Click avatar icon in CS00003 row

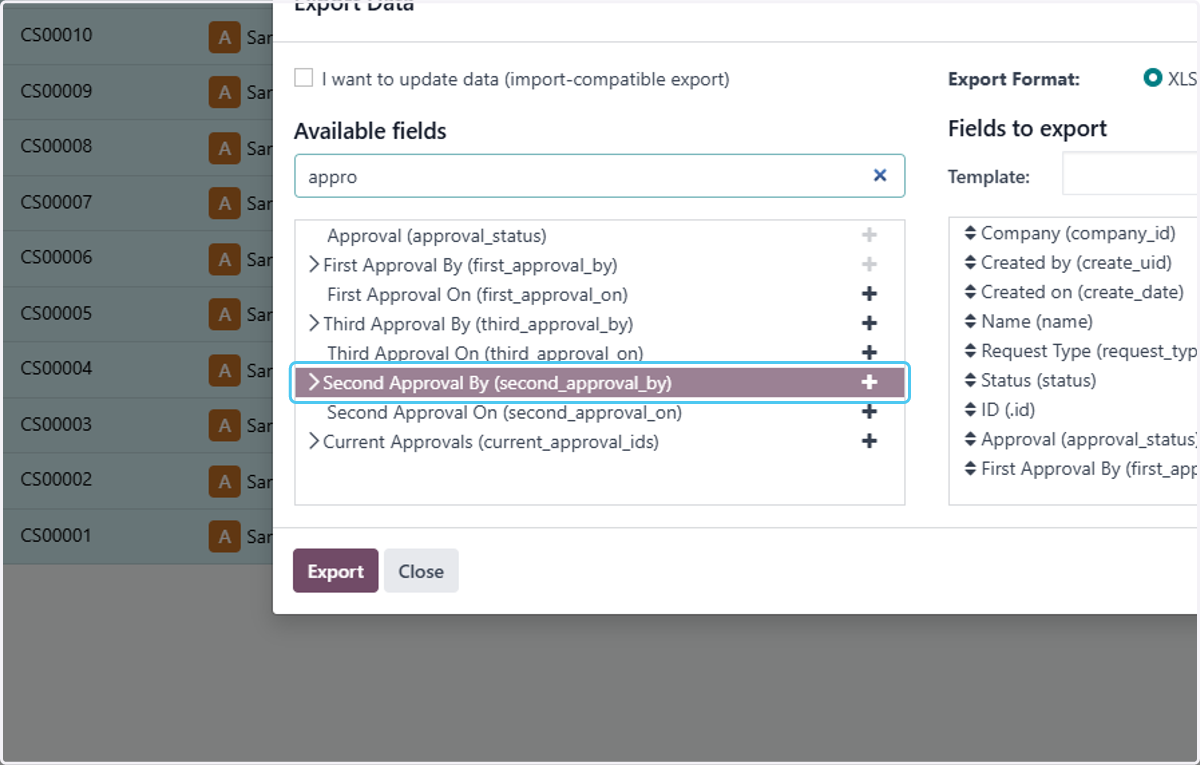[224, 425]
